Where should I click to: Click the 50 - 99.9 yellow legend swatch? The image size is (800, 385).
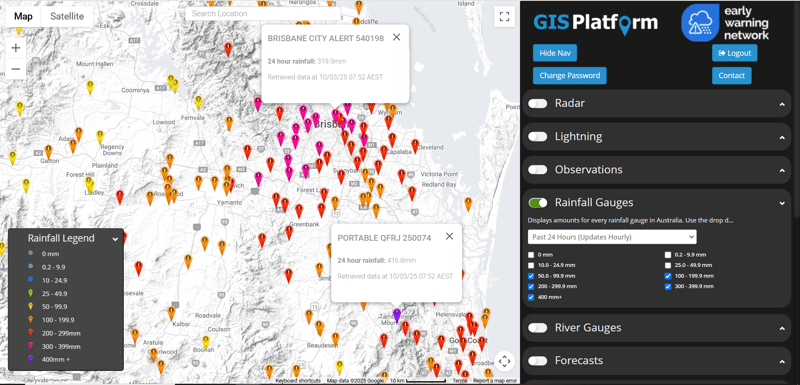(x=30, y=306)
